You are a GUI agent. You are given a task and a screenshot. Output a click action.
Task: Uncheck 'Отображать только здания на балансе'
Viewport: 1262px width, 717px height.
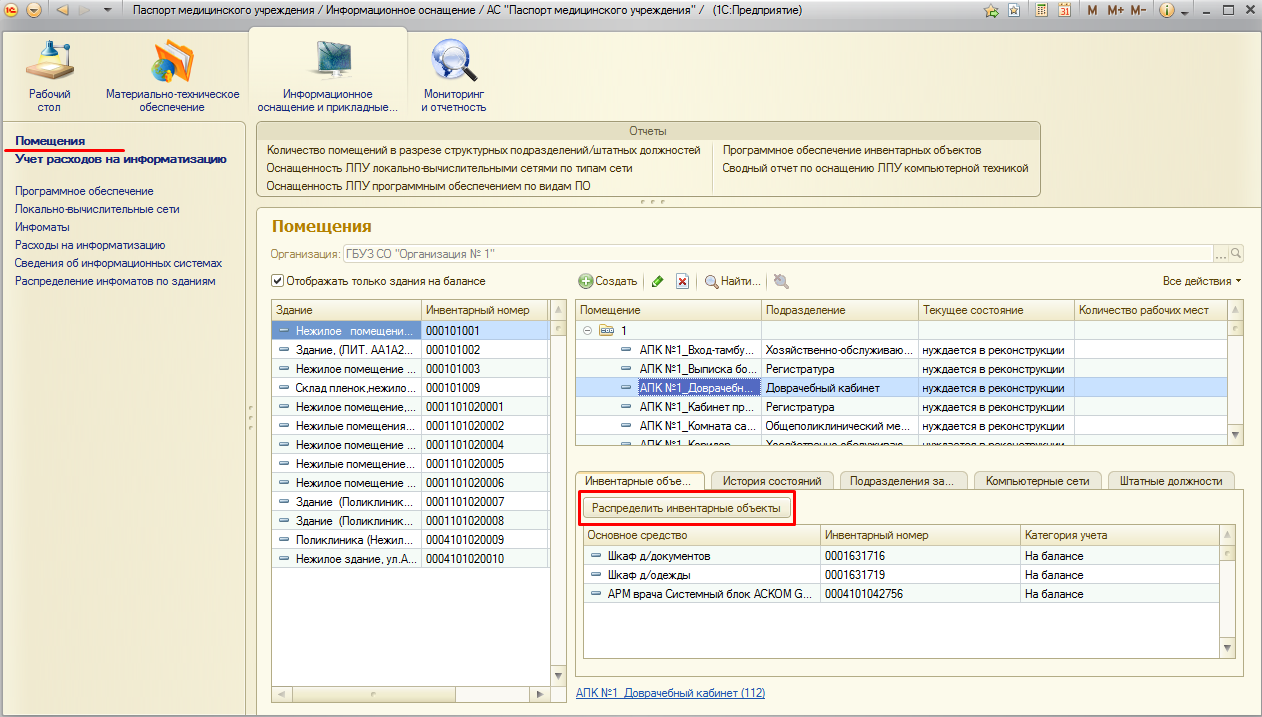(278, 281)
